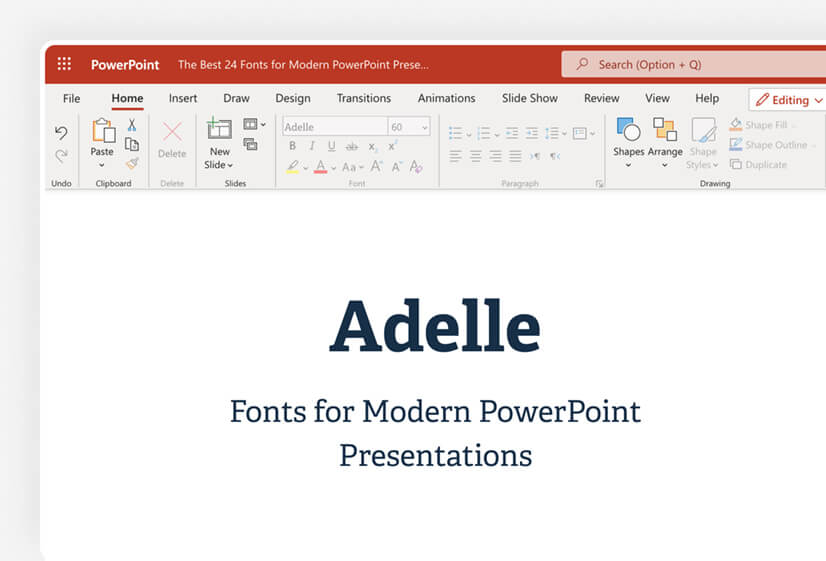Switch to the Draw tab
The height and width of the screenshot is (561, 826).
pyautogui.click(x=237, y=99)
